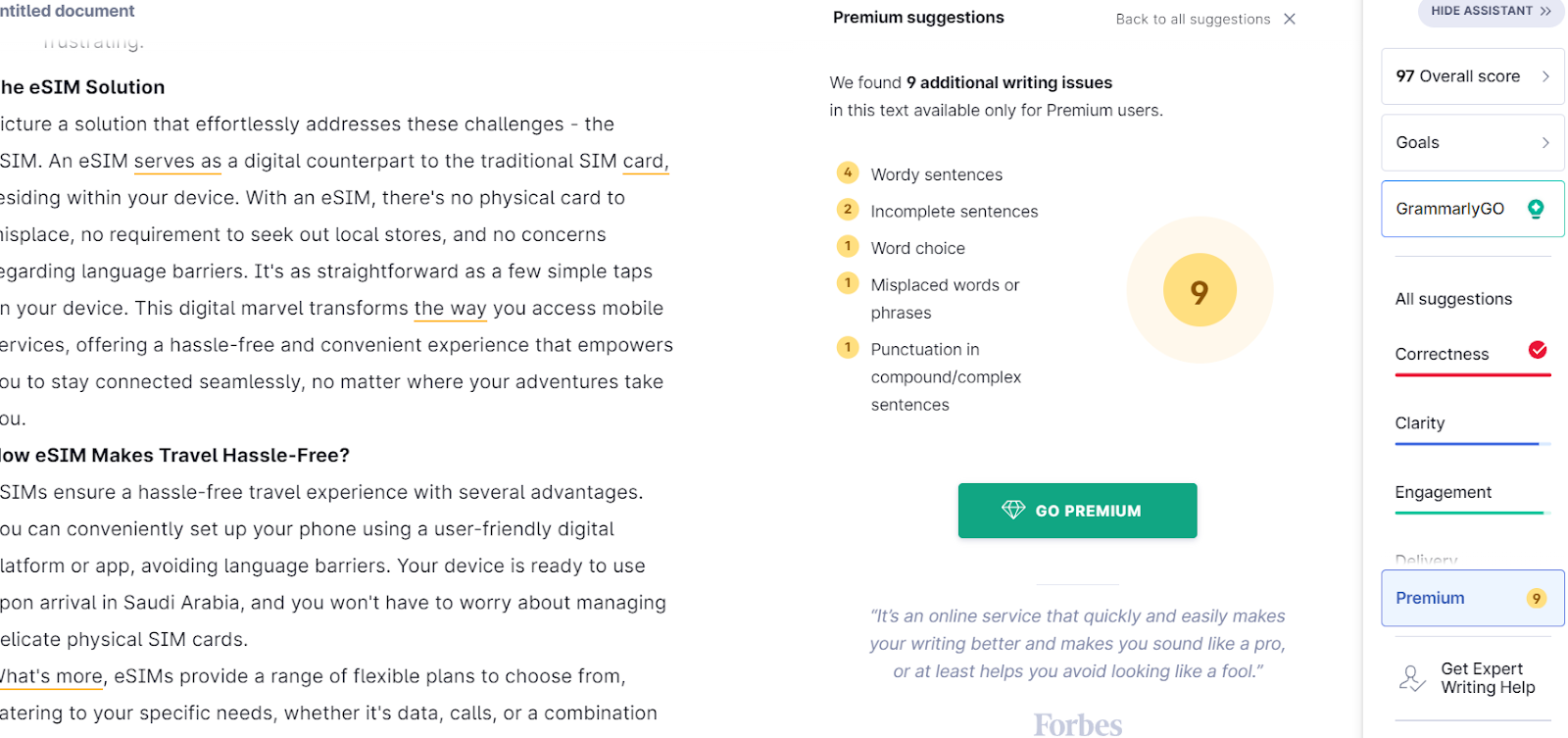Click Back to all suggestions link
This screenshot has width=1568, height=738.
pos(1193,19)
